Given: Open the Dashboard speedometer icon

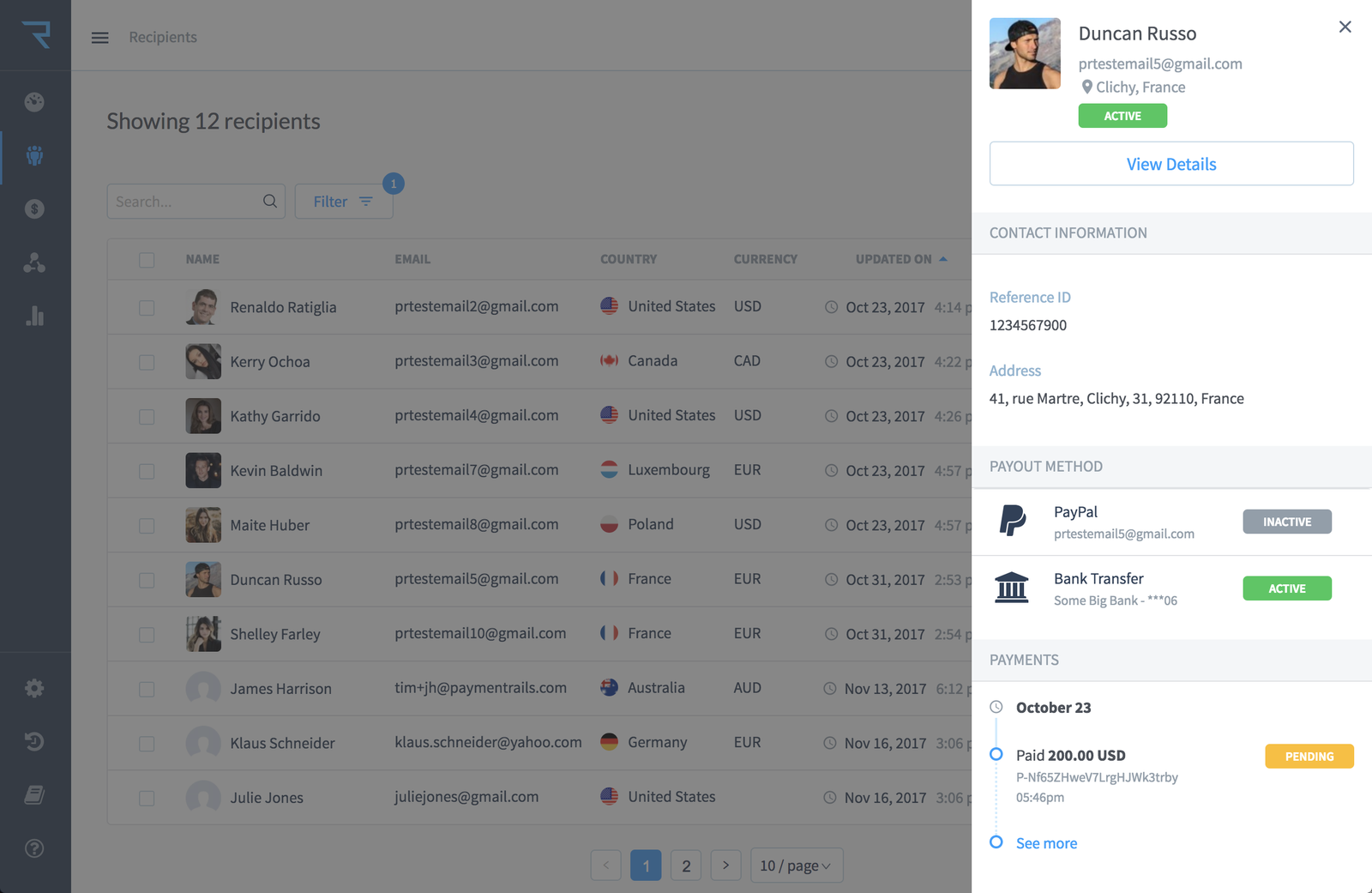Looking at the screenshot, I should (x=34, y=101).
